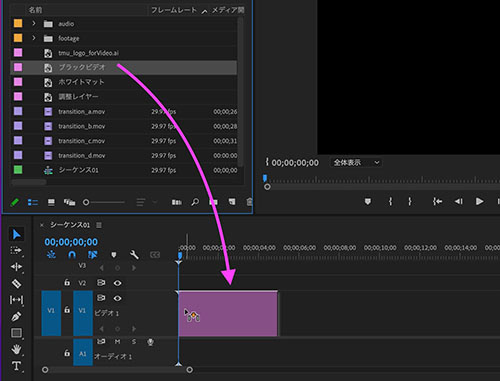The image size is (500, 381).
Task: Mute audio track A1
Action: [117, 342]
